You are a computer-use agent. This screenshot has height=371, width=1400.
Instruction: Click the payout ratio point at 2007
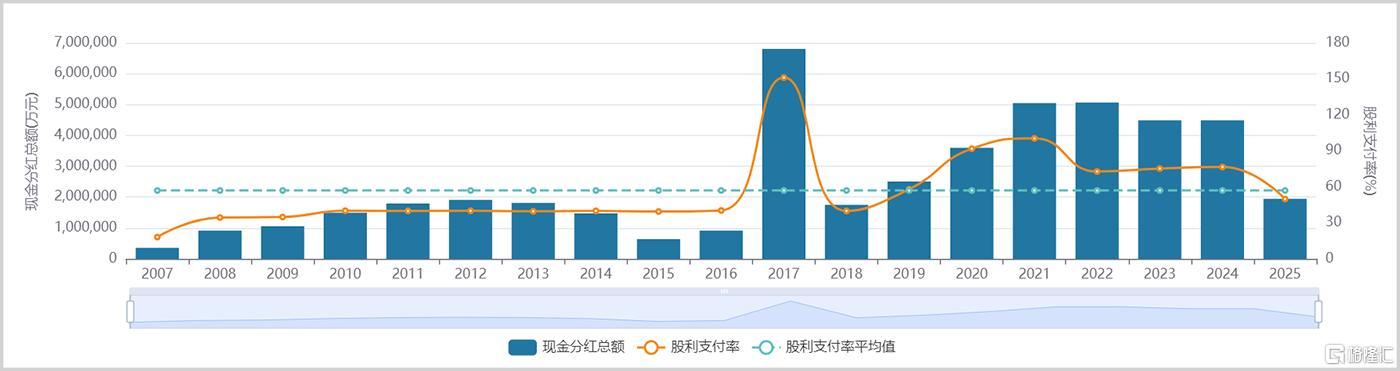(x=157, y=237)
